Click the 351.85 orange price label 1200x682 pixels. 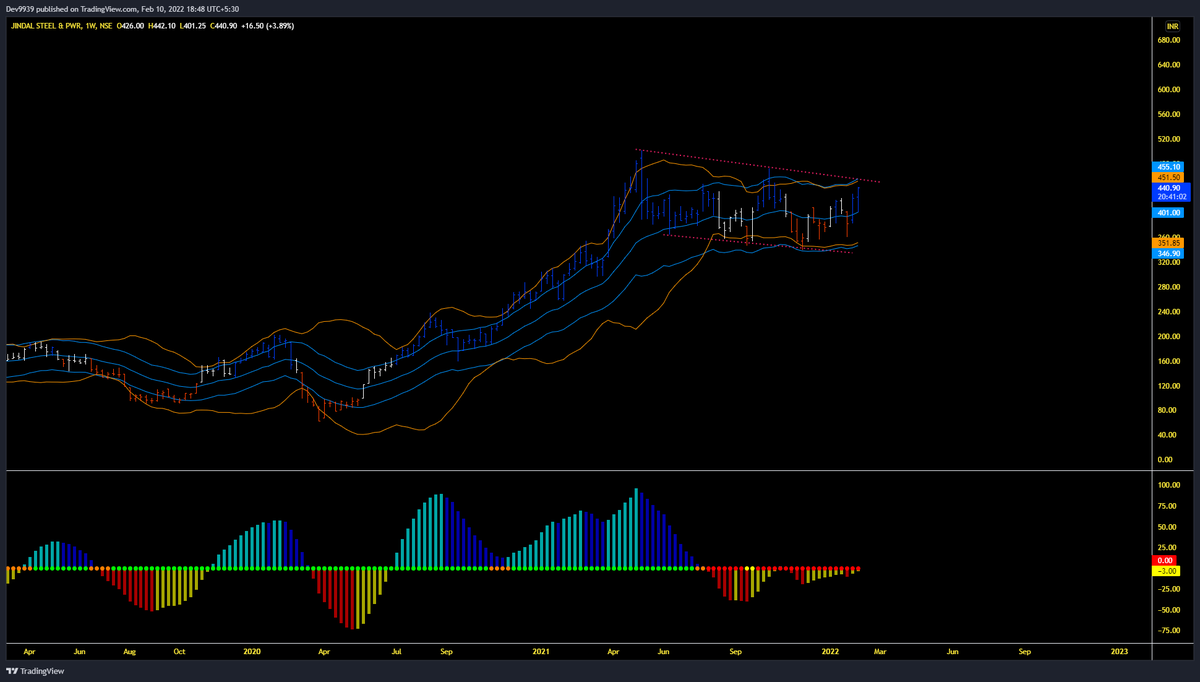(x=1170, y=243)
